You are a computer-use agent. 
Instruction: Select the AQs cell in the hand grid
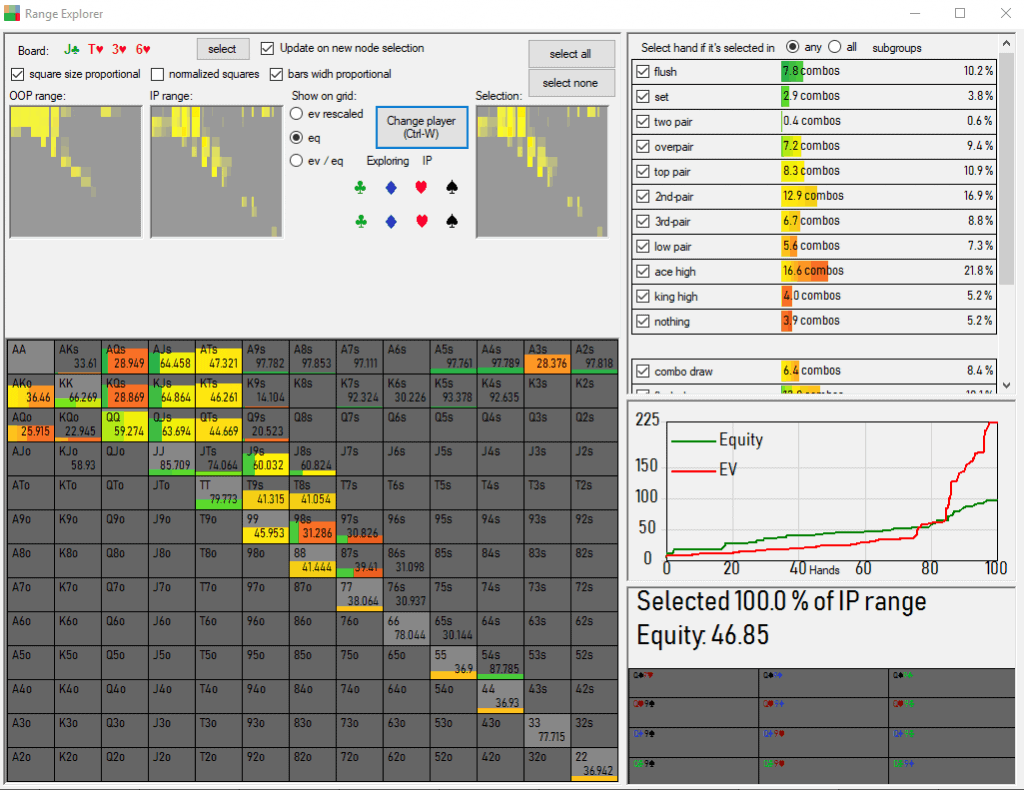tap(124, 357)
